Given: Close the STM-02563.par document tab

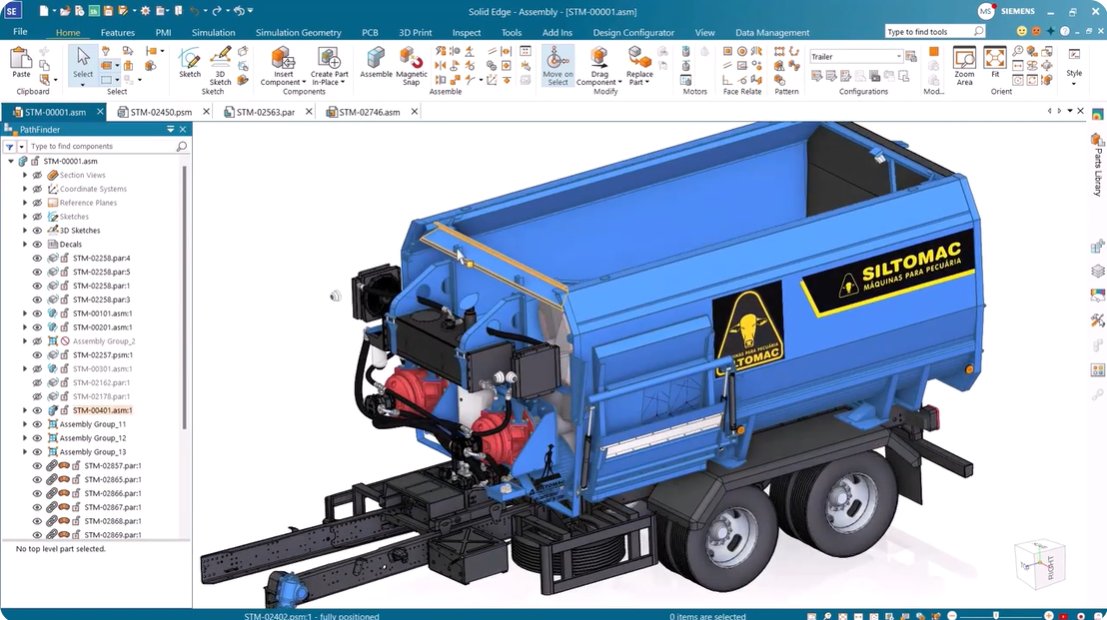Looking at the screenshot, I should point(309,112).
